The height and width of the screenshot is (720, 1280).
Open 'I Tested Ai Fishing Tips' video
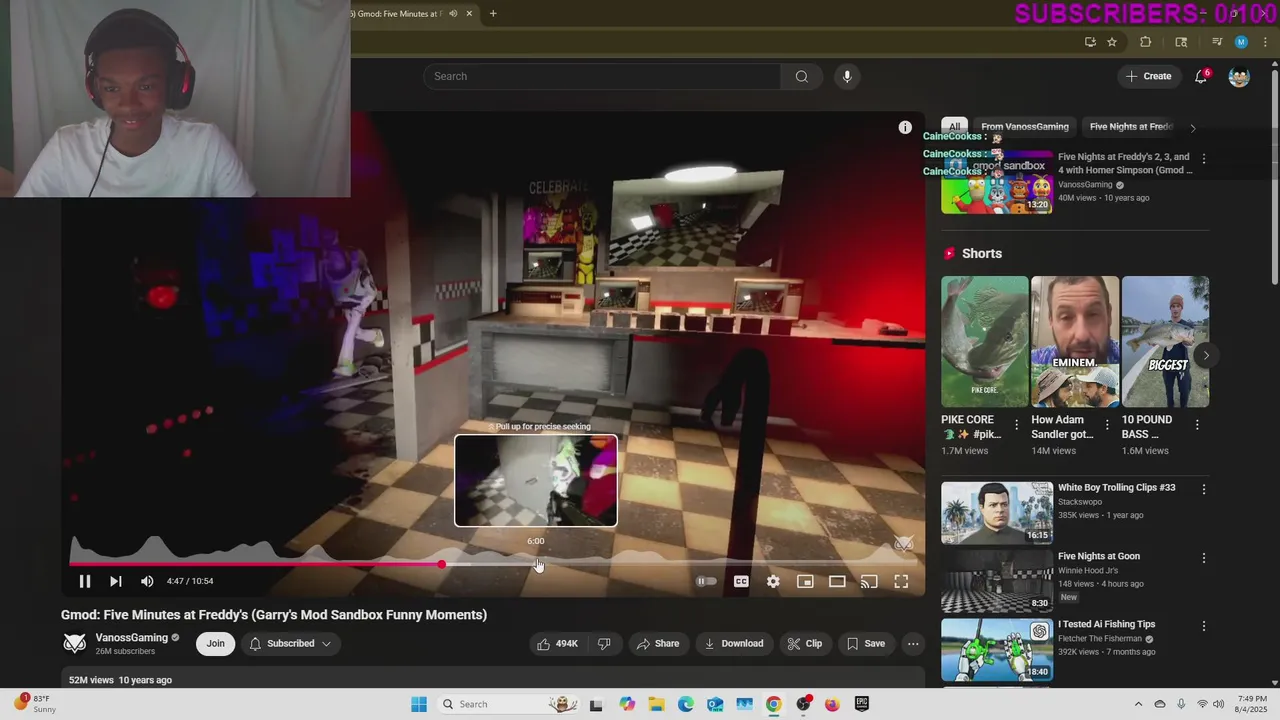click(x=1106, y=624)
